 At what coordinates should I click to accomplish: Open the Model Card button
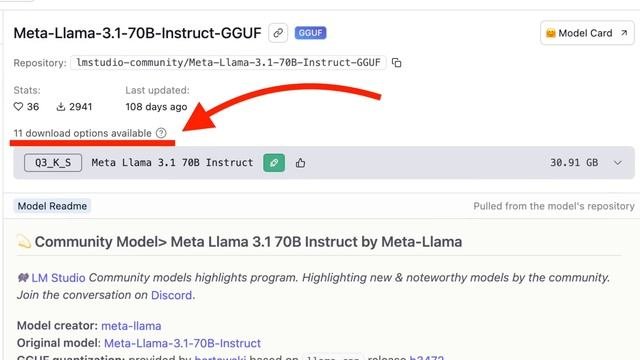tap(587, 33)
